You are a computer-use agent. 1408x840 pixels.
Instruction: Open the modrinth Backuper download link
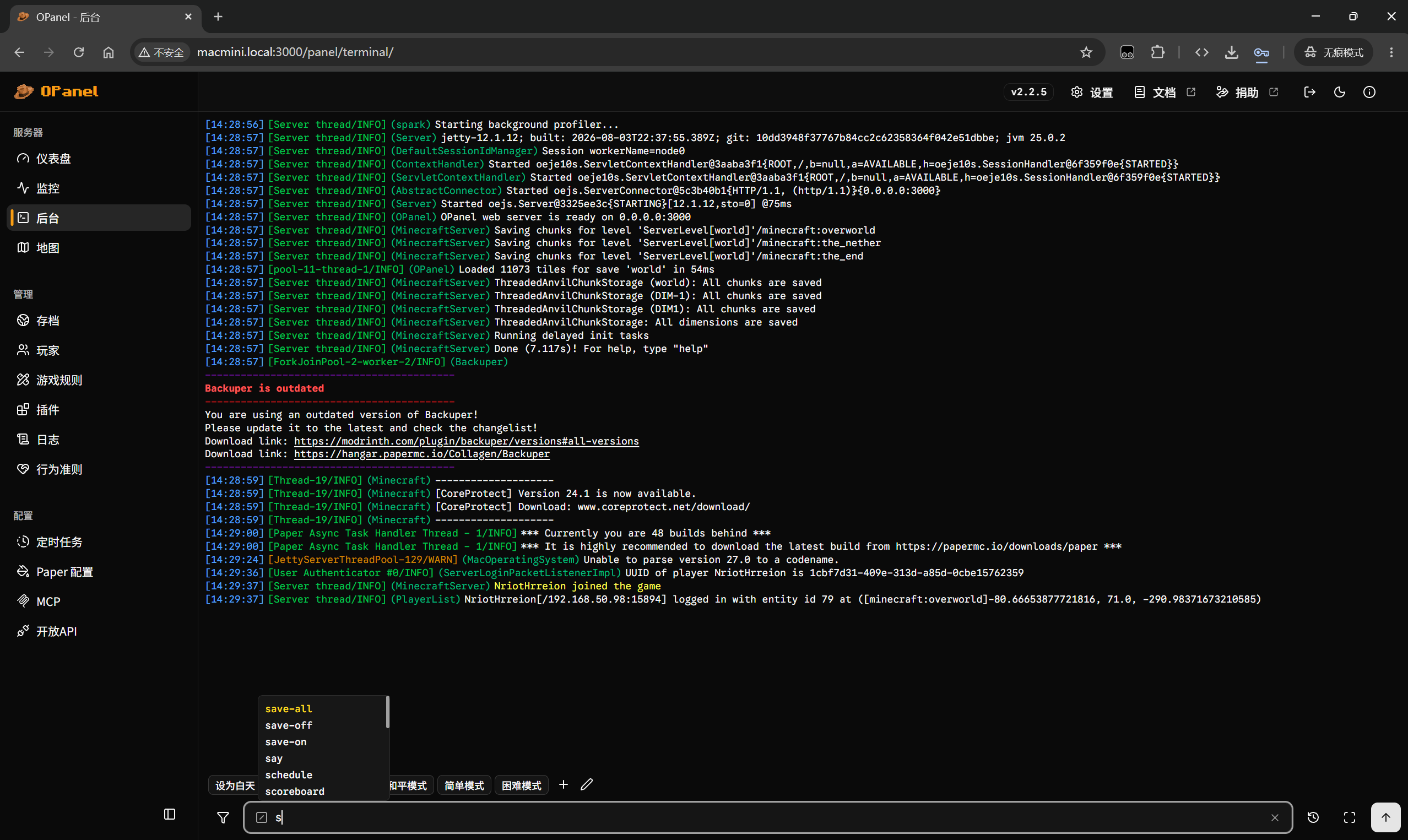pos(467,441)
